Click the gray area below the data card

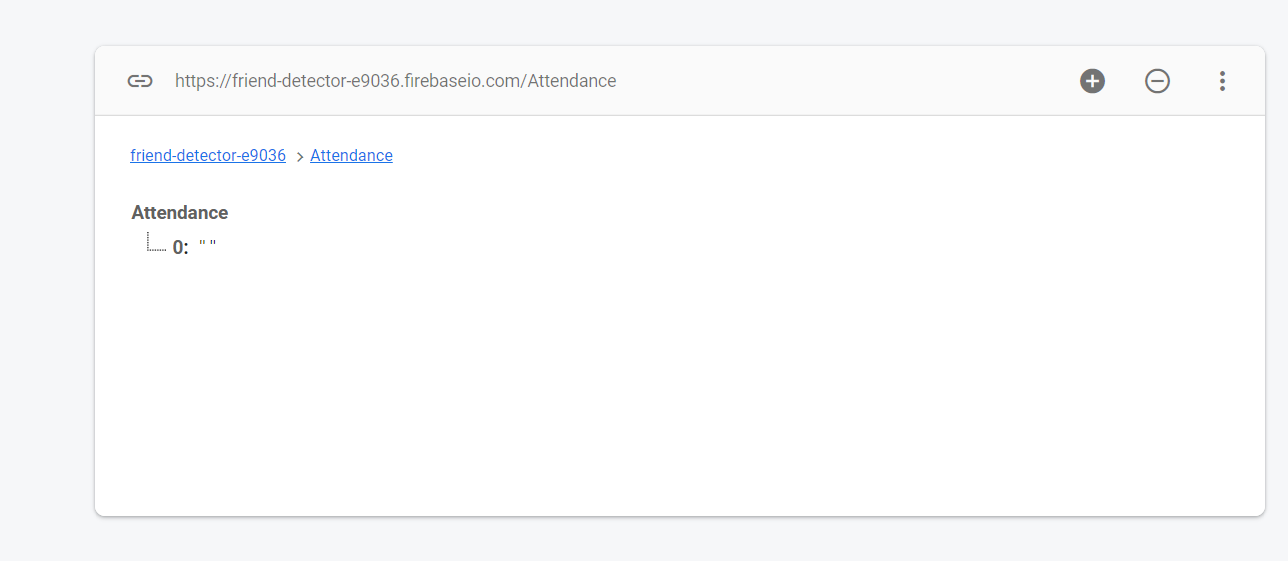tap(680, 540)
